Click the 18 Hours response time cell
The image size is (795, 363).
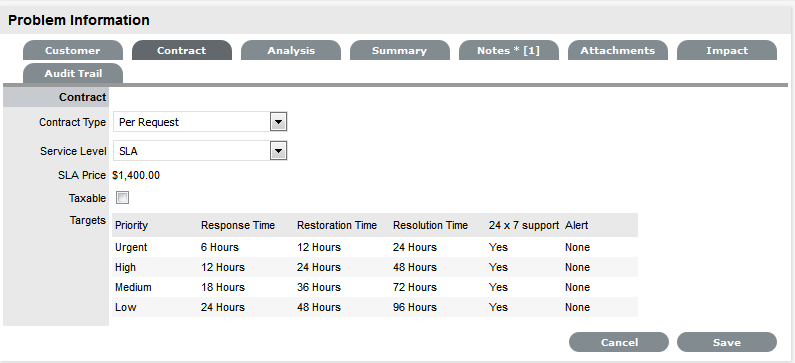pyautogui.click(x=223, y=287)
